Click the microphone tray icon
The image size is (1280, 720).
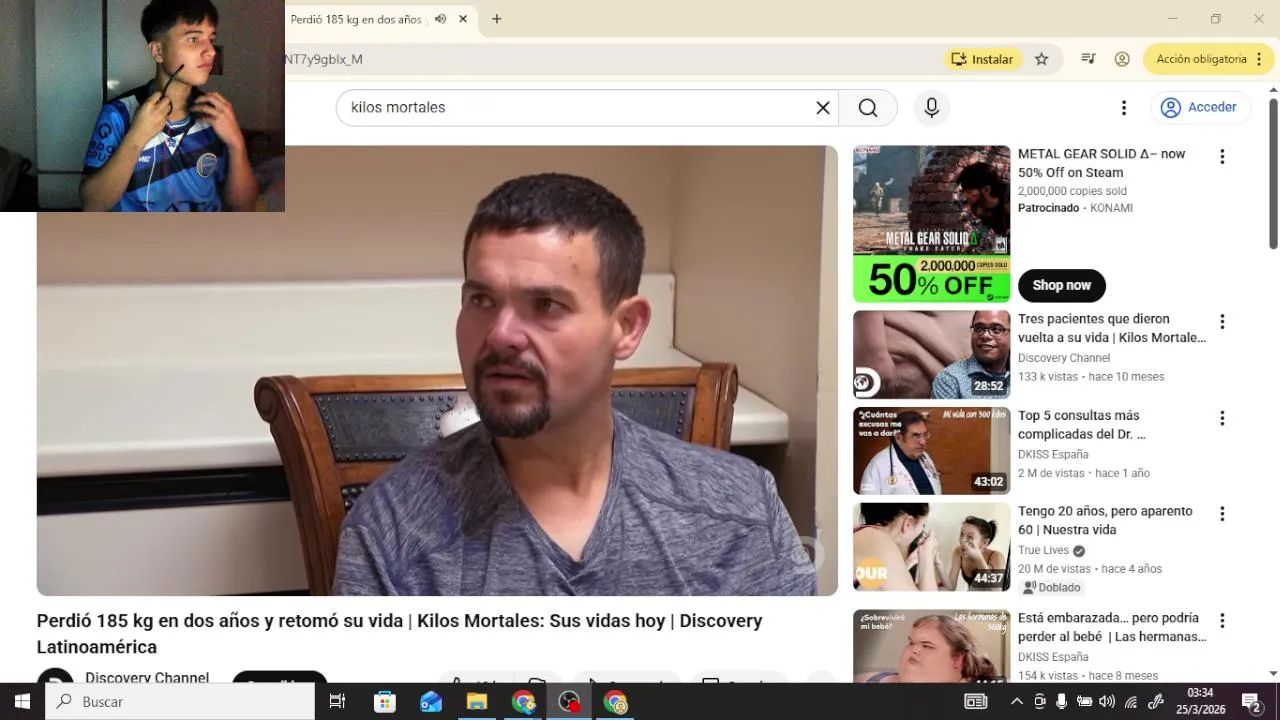(1062, 702)
